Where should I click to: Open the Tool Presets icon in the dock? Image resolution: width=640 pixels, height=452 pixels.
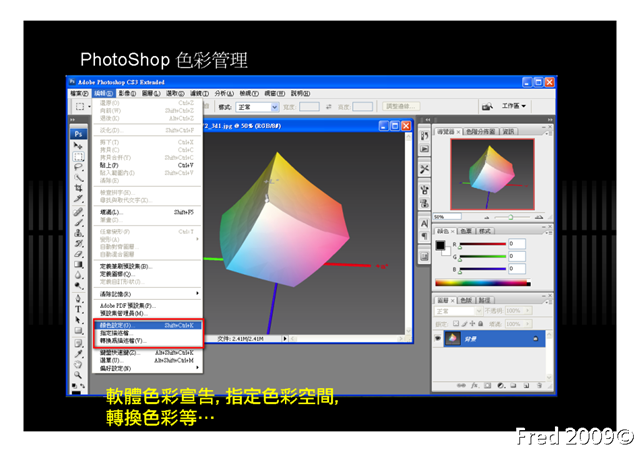point(424,169)
